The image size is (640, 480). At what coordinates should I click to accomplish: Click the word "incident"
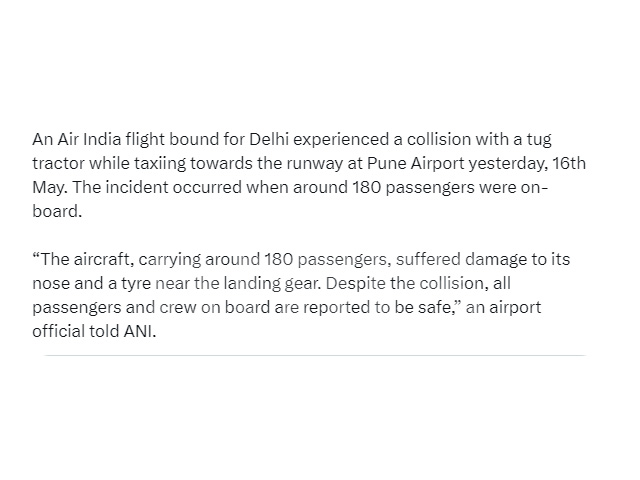[137, 187]
